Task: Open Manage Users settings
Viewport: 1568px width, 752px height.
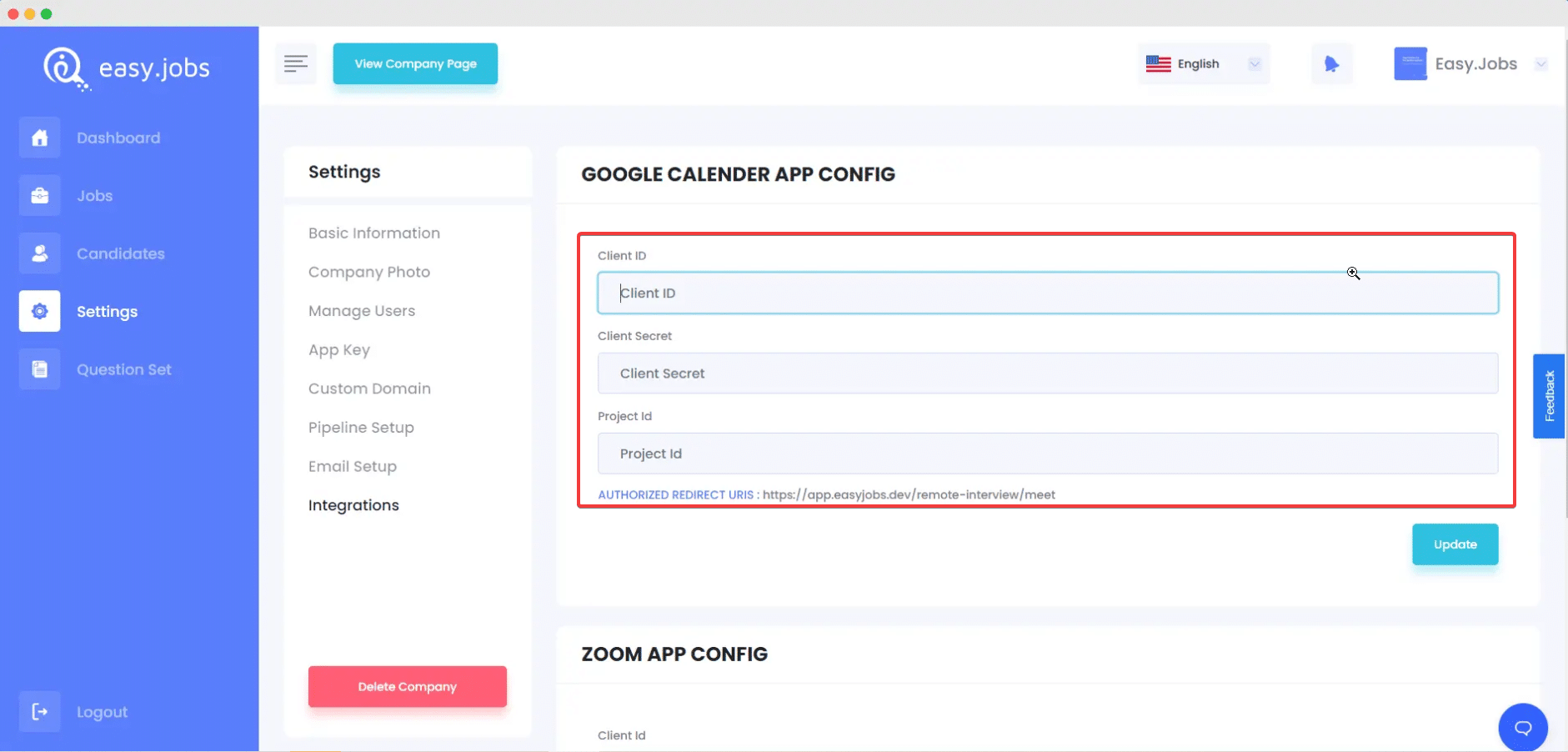Action: pos(362,311)
